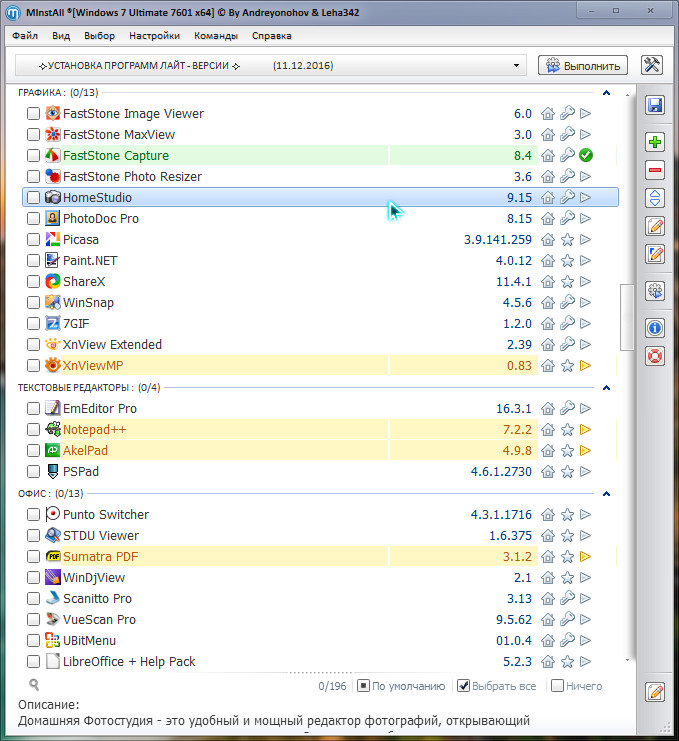
Task: Open the Вид menu
Action: click(61, 36)
